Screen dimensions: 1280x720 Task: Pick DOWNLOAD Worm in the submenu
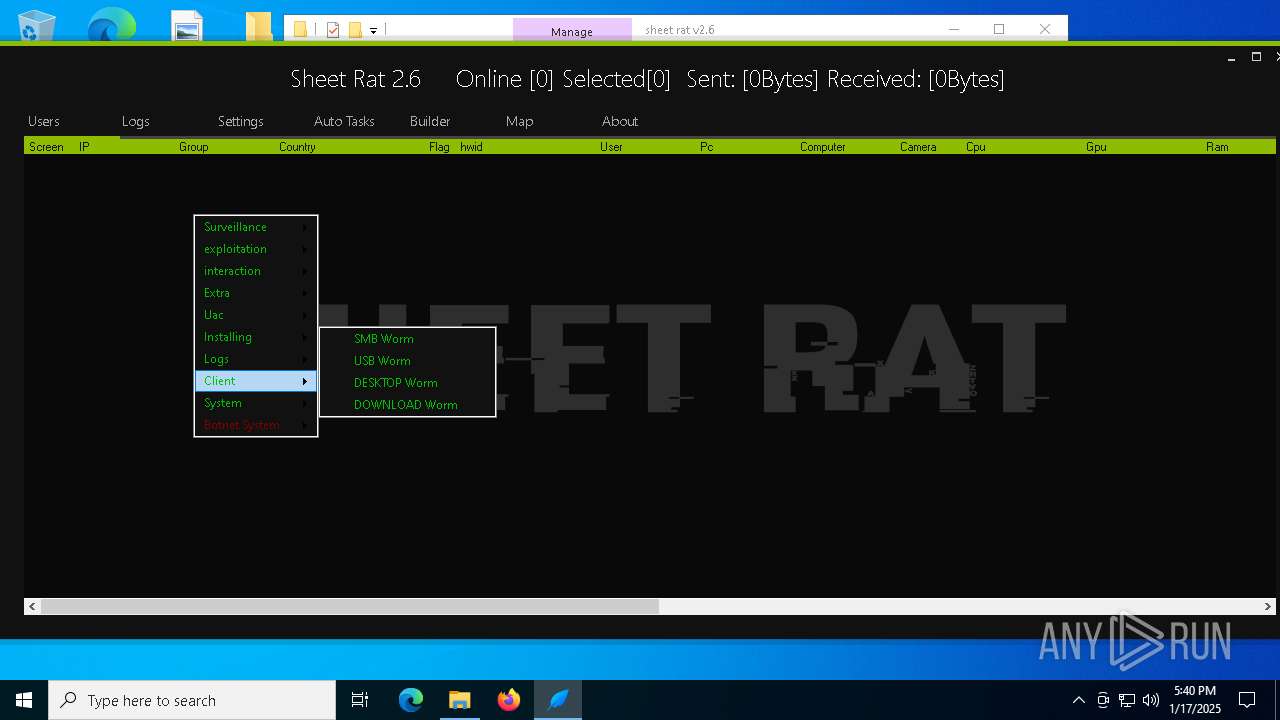point(407,405)
